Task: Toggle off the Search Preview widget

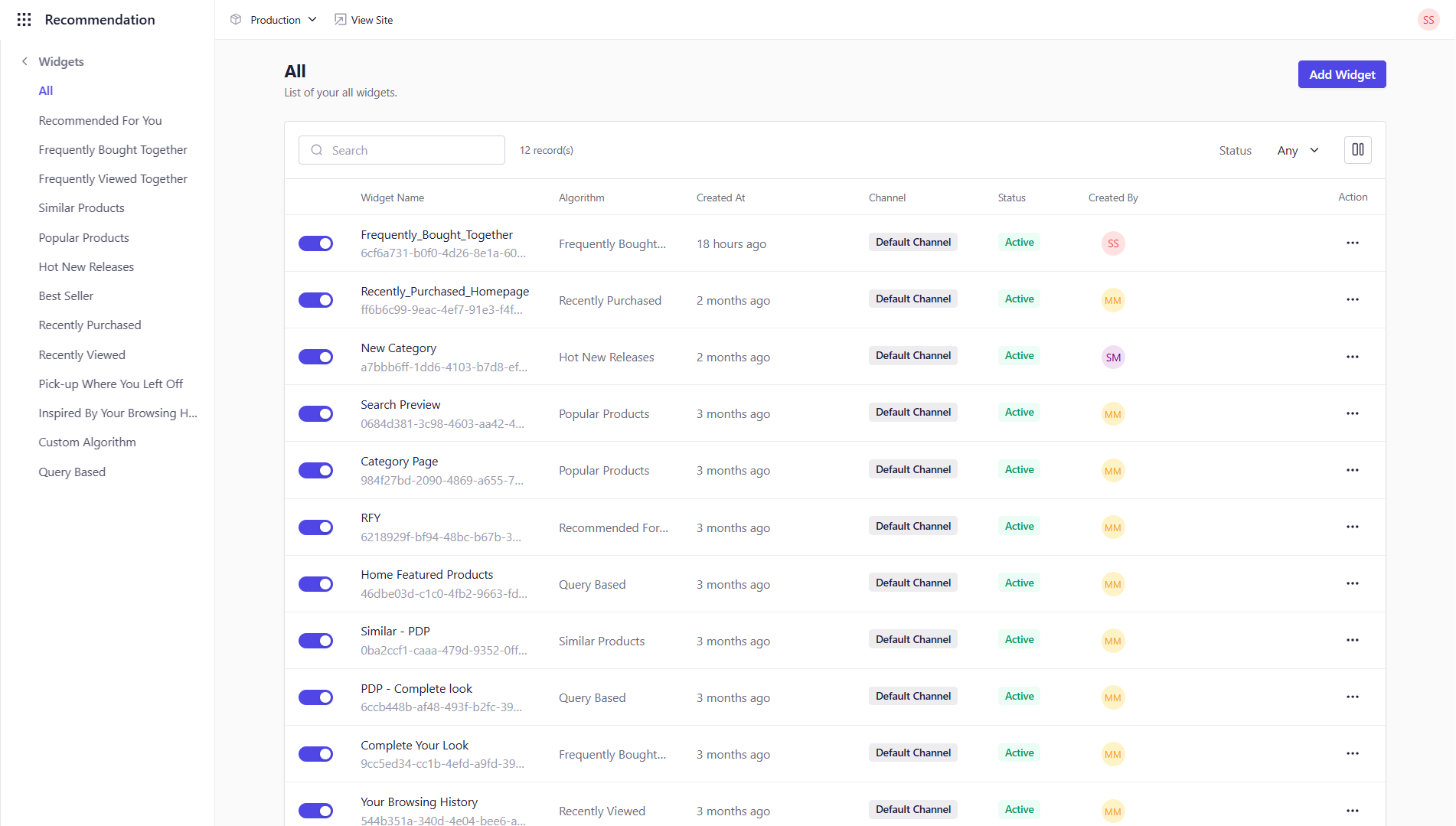Action: point(315,413)
